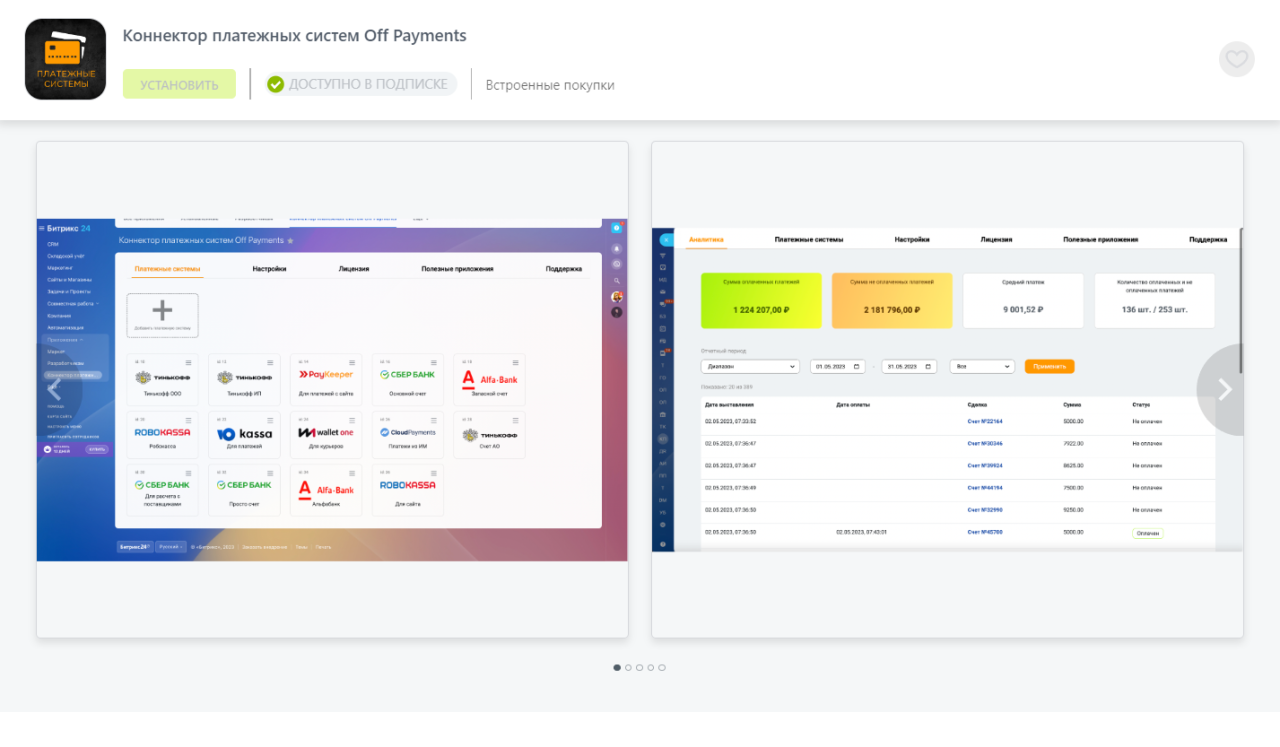The width and height of the screenshot is (1280, 747).
Task: Click the 9 001,52 ₽ average payment card
Action: pos(1023,301)
